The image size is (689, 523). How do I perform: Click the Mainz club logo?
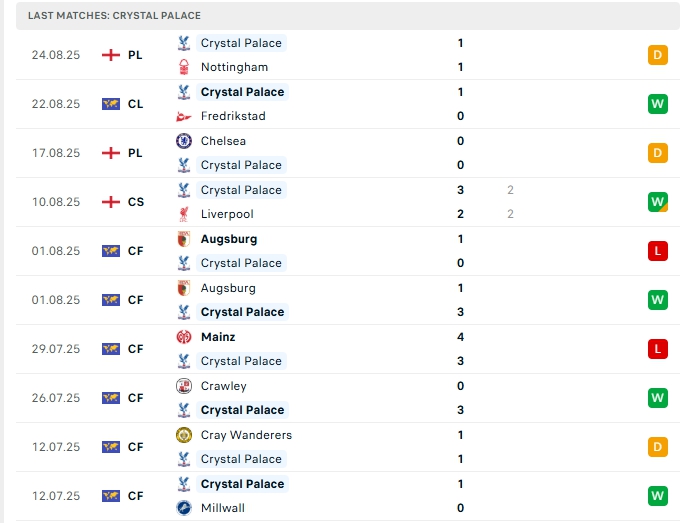pos(183,337)
